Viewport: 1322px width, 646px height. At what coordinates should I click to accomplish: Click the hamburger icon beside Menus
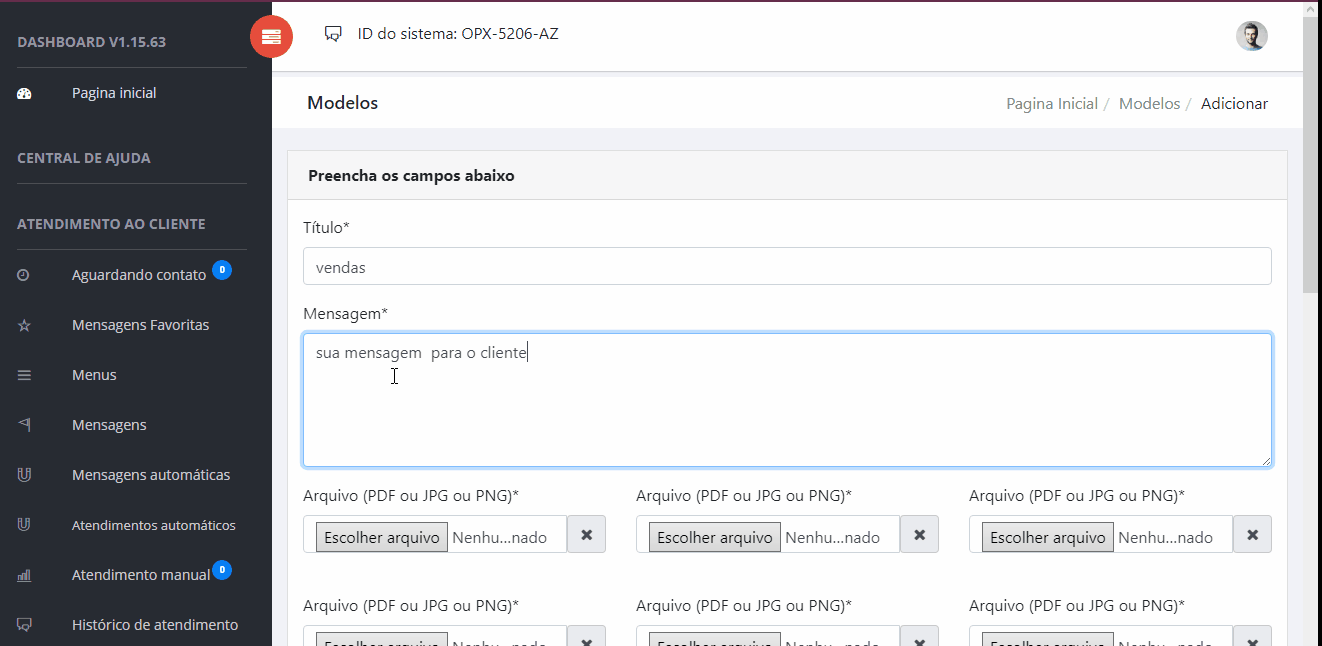pyautogui.click(x=24, y=375)
